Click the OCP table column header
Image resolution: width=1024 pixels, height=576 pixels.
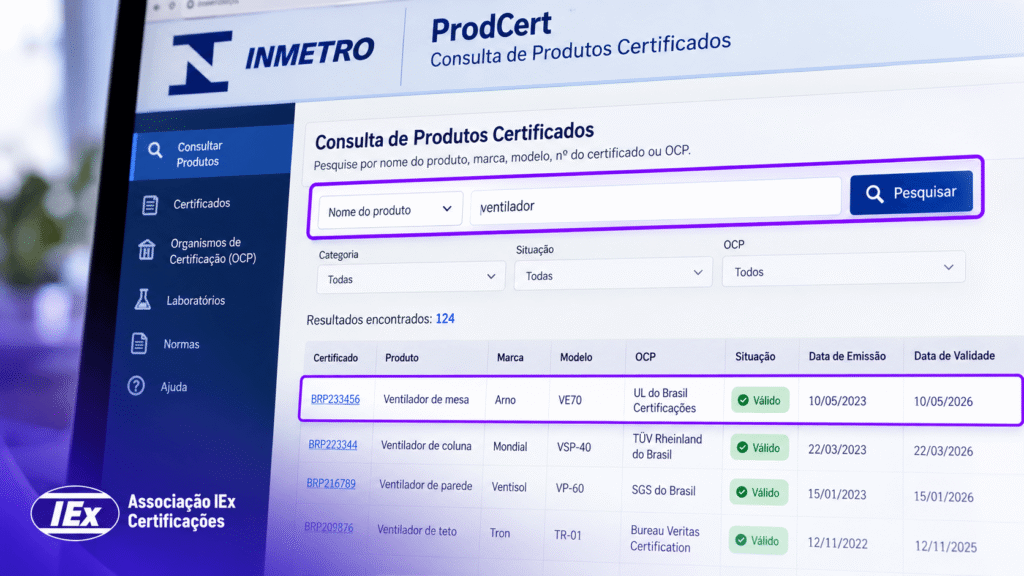645,357
